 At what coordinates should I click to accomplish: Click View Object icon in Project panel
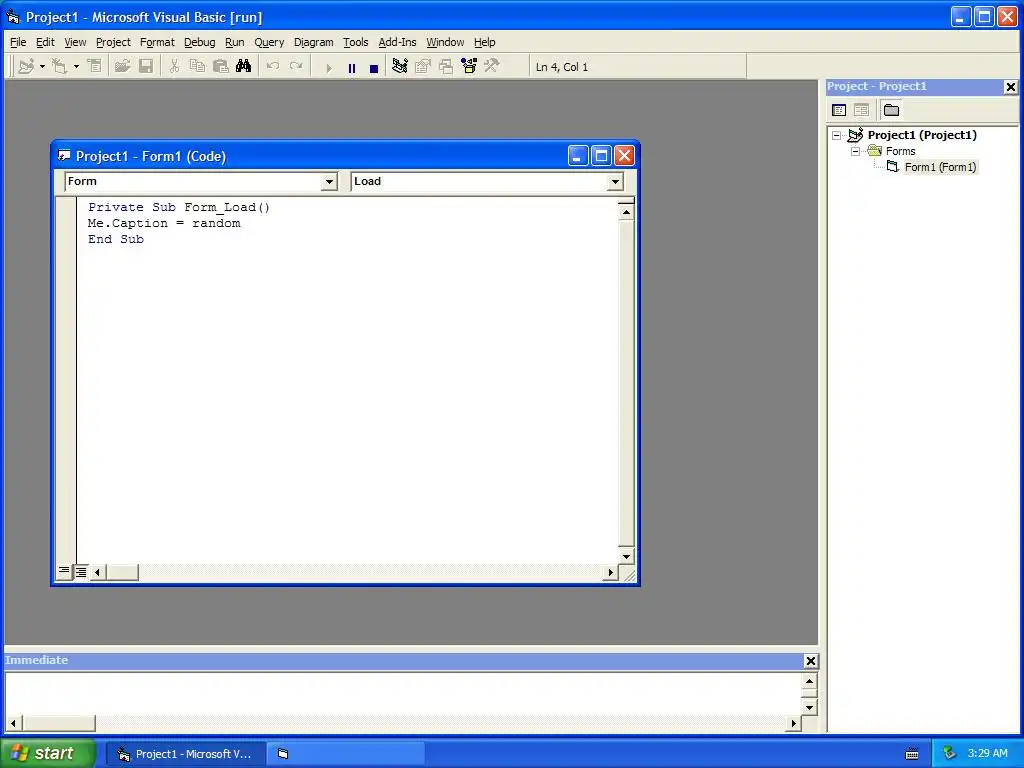coord(861,110)
